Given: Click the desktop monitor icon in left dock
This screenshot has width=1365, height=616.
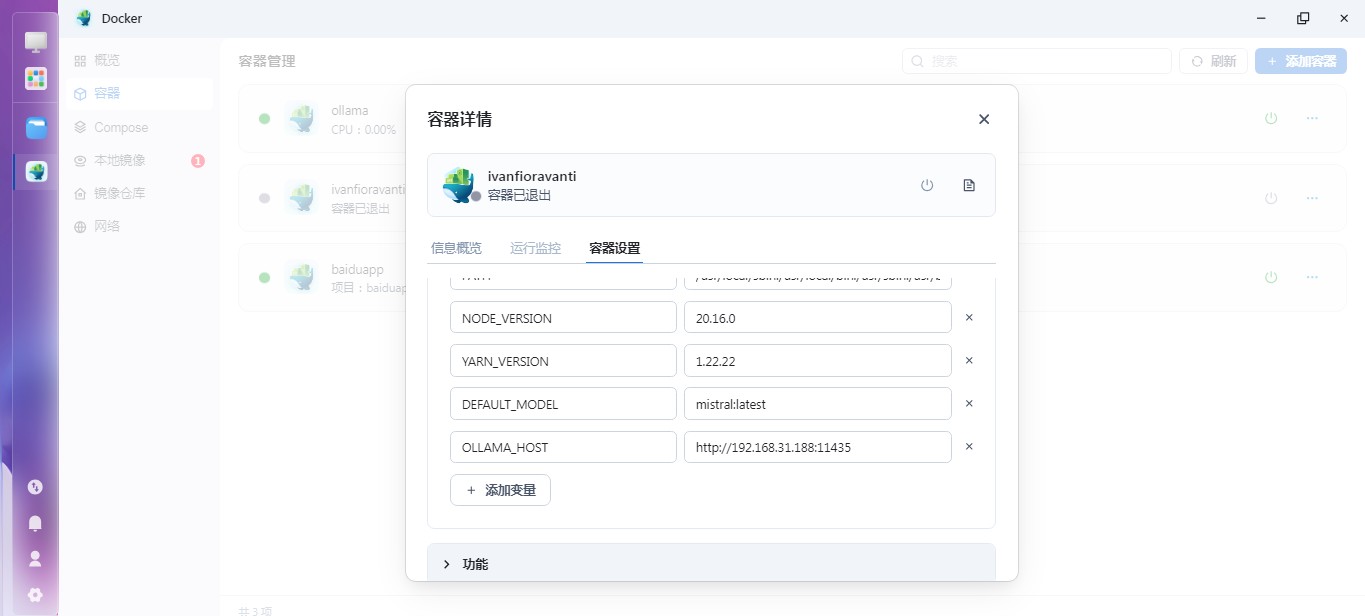Looking at the screenshot, I should tap(36, 42).
